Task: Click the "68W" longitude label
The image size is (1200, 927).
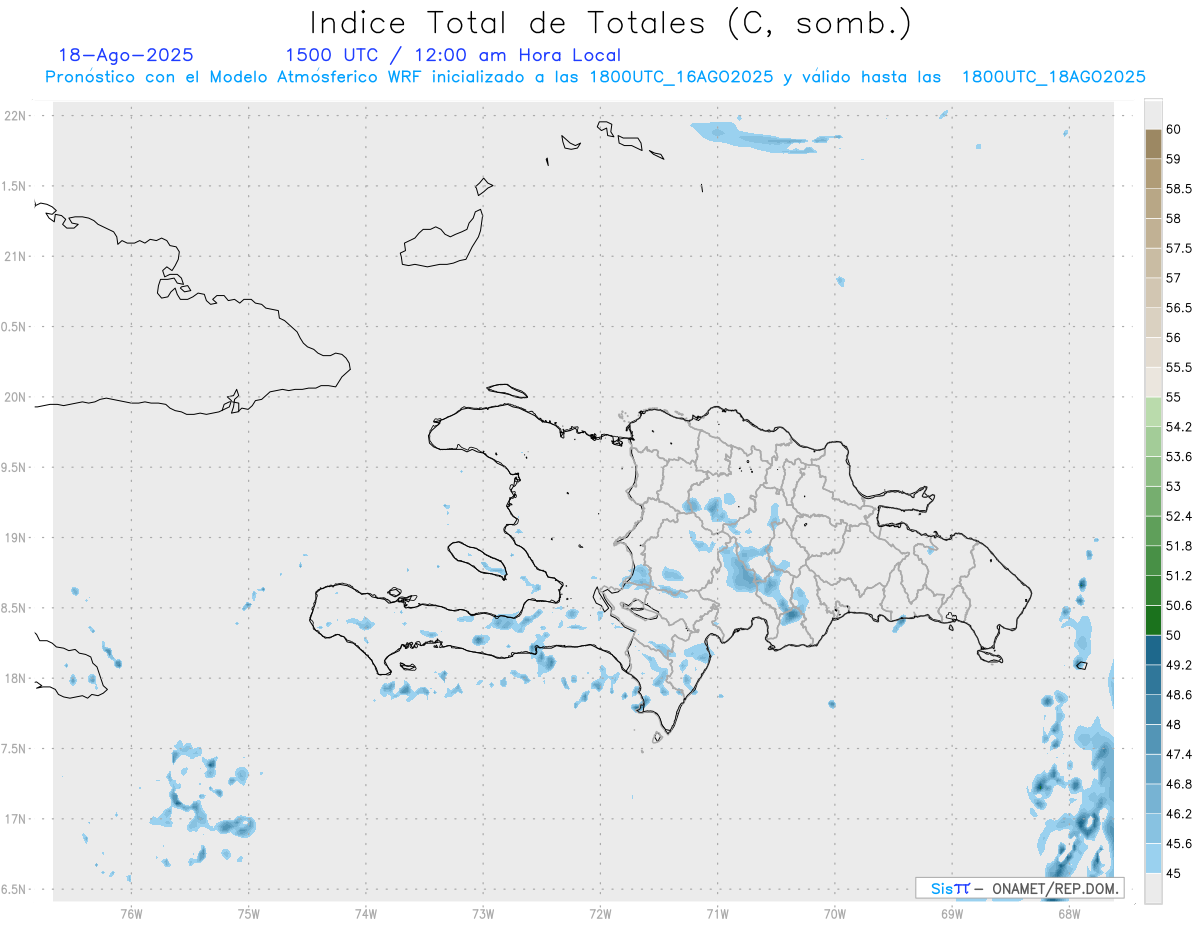Action: (x=1069, y=913)
